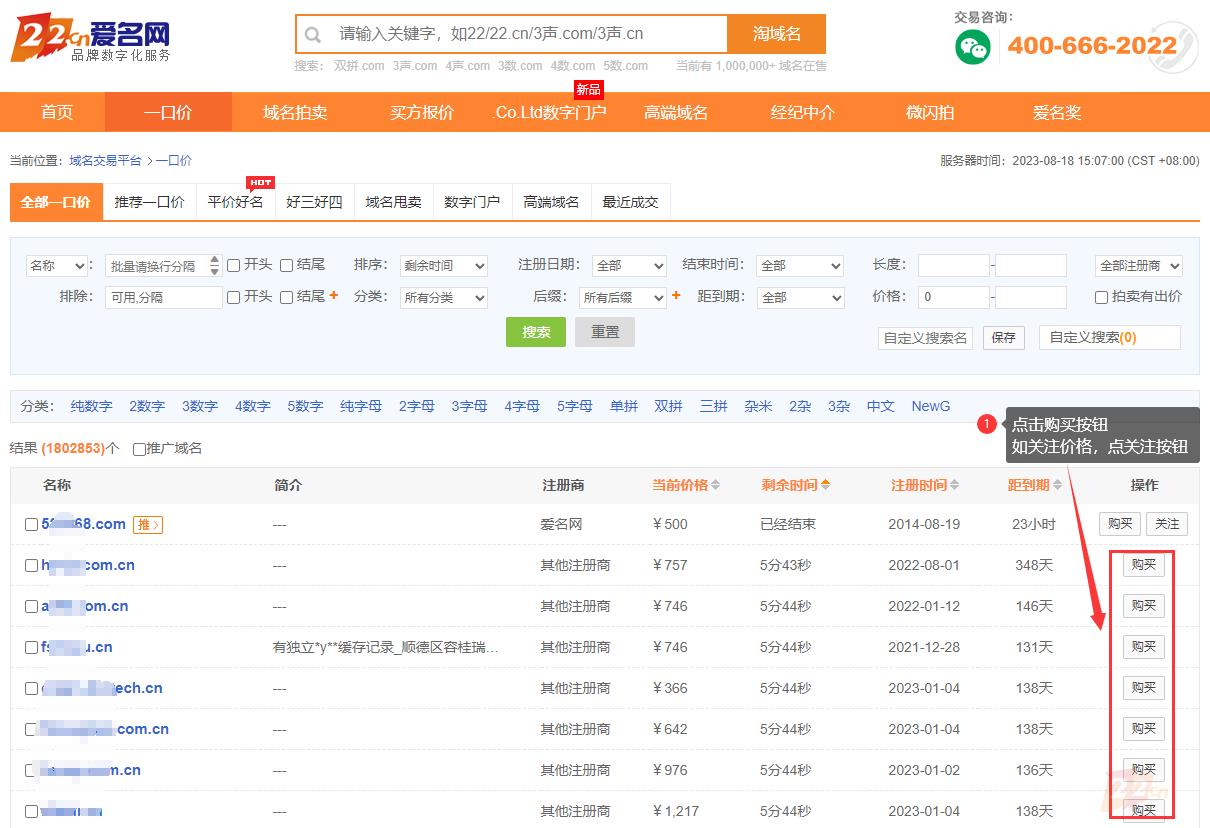Sort by 剩余时间 using its sort arrows
Screen dimensions: 1210x828
825,485
